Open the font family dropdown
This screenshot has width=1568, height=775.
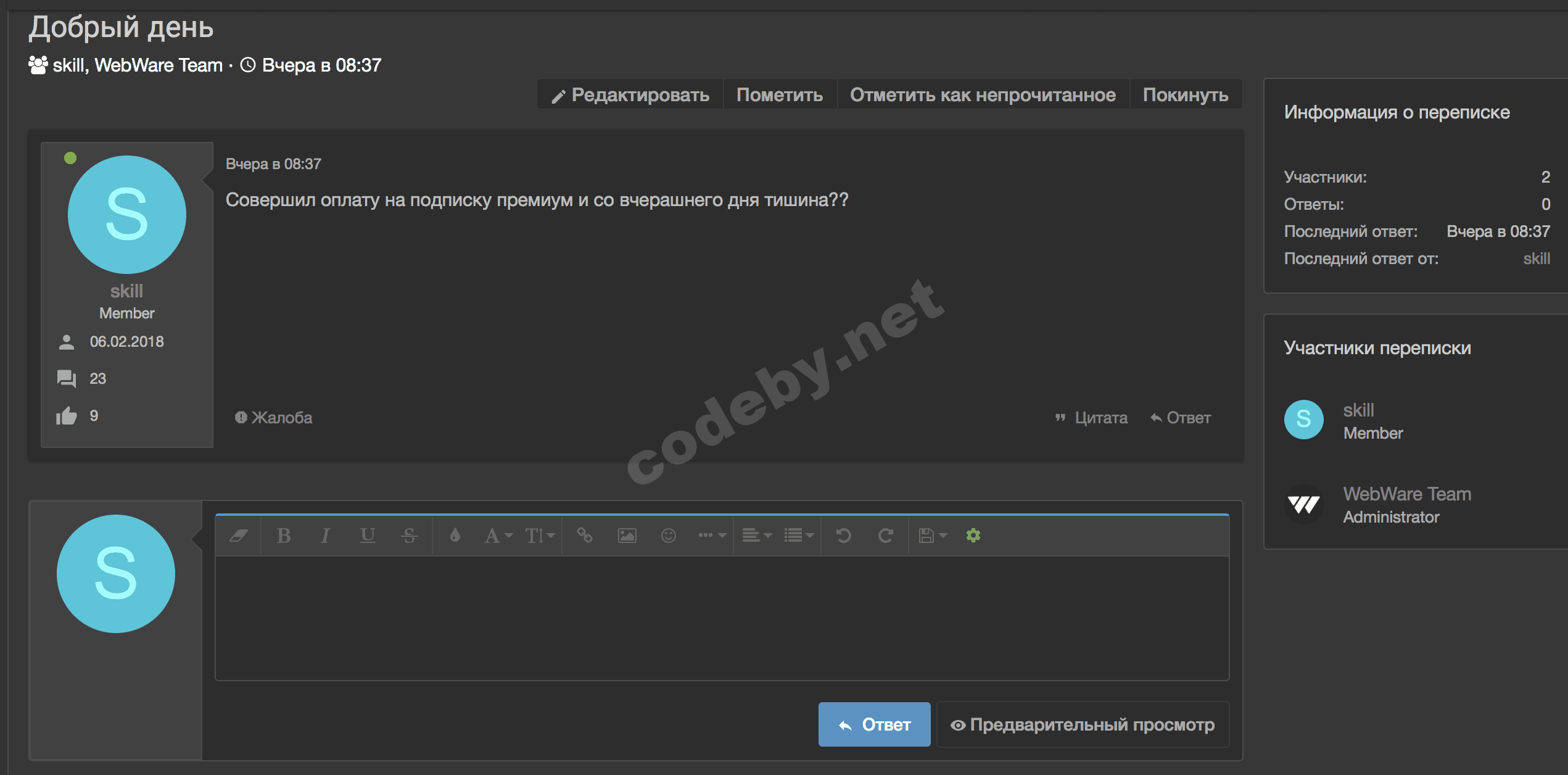click(x=498, y=536)
